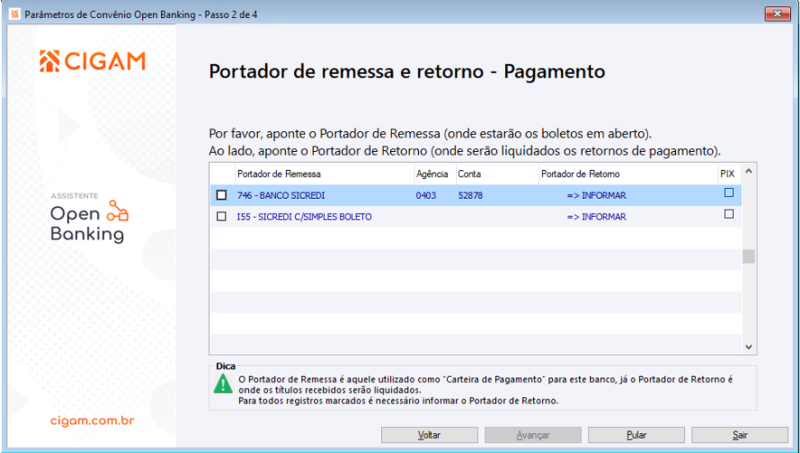The height and width of the screenshot is (453, 800).
Task: Click the Voltar button
Action: 429,435
